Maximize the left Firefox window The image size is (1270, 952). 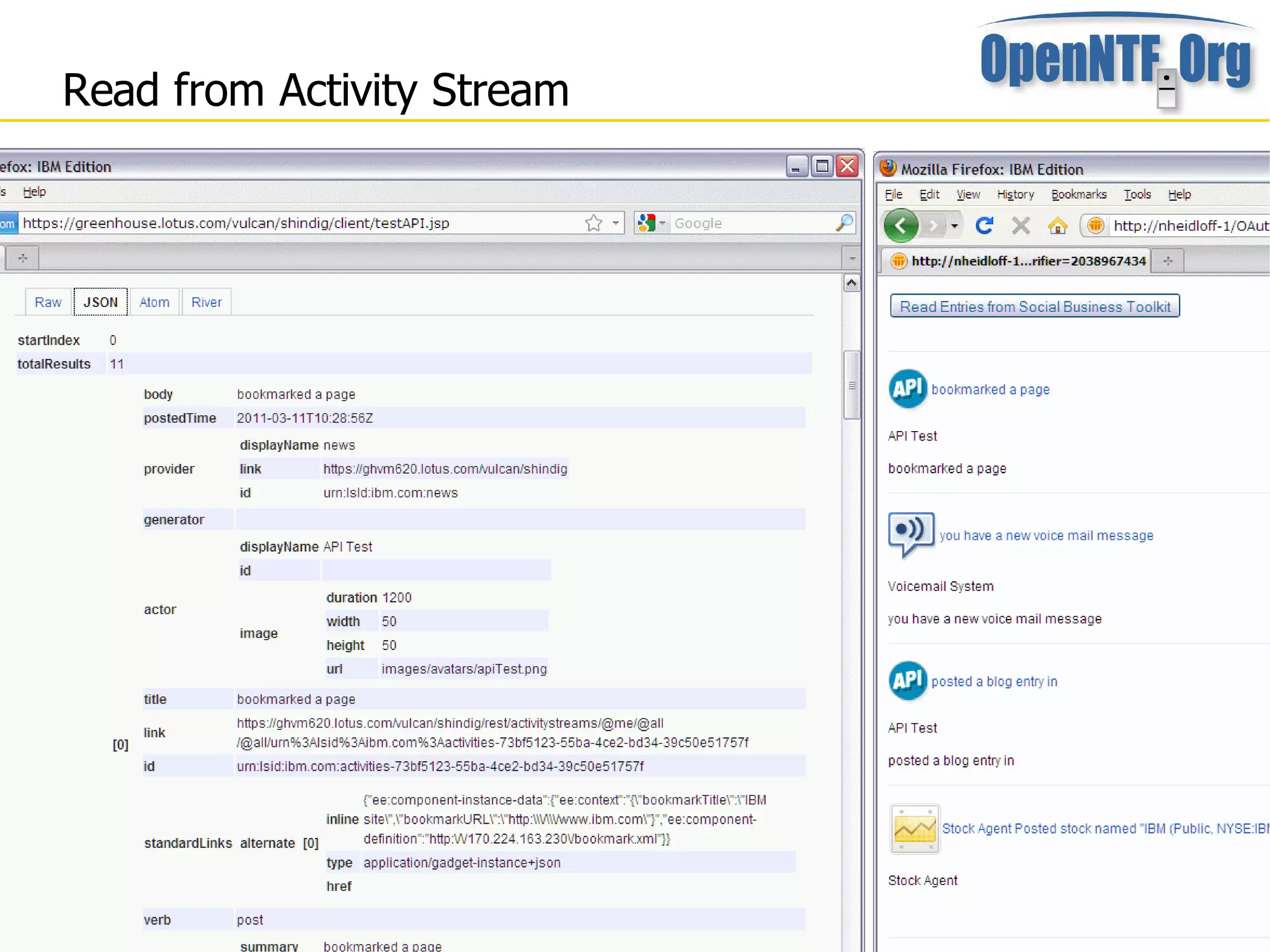point(822,166)
